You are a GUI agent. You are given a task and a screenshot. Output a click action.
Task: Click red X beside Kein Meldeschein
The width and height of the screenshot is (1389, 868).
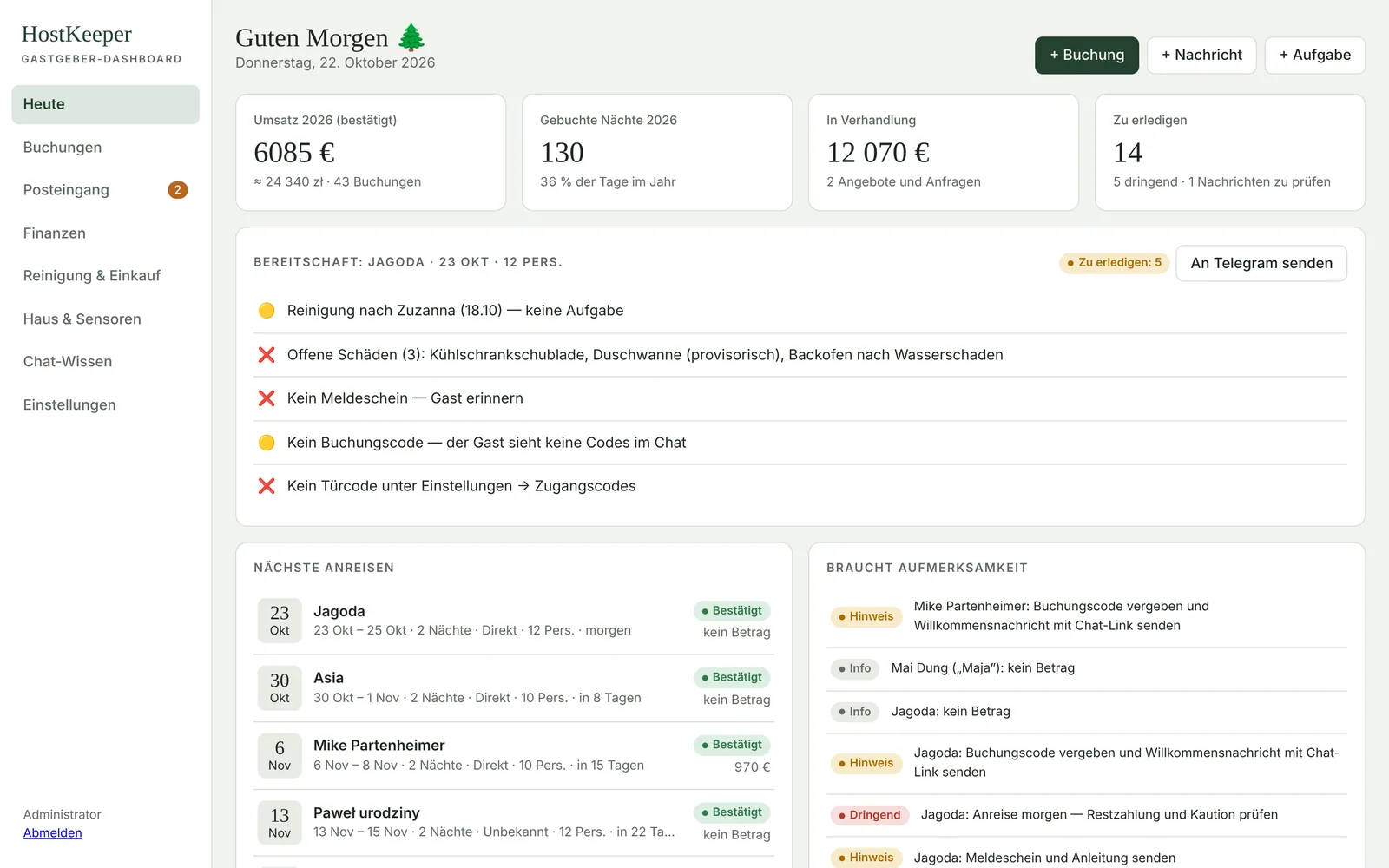point(267,398)
